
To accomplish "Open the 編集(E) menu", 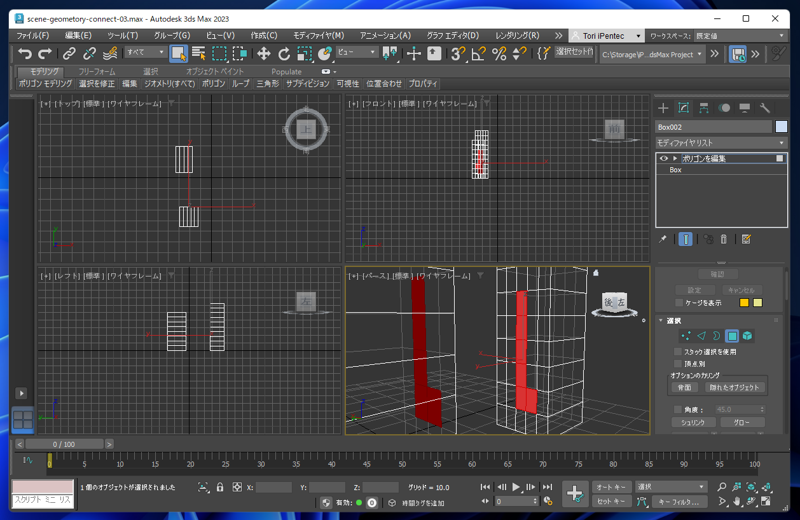I will [x=78, y=35].
